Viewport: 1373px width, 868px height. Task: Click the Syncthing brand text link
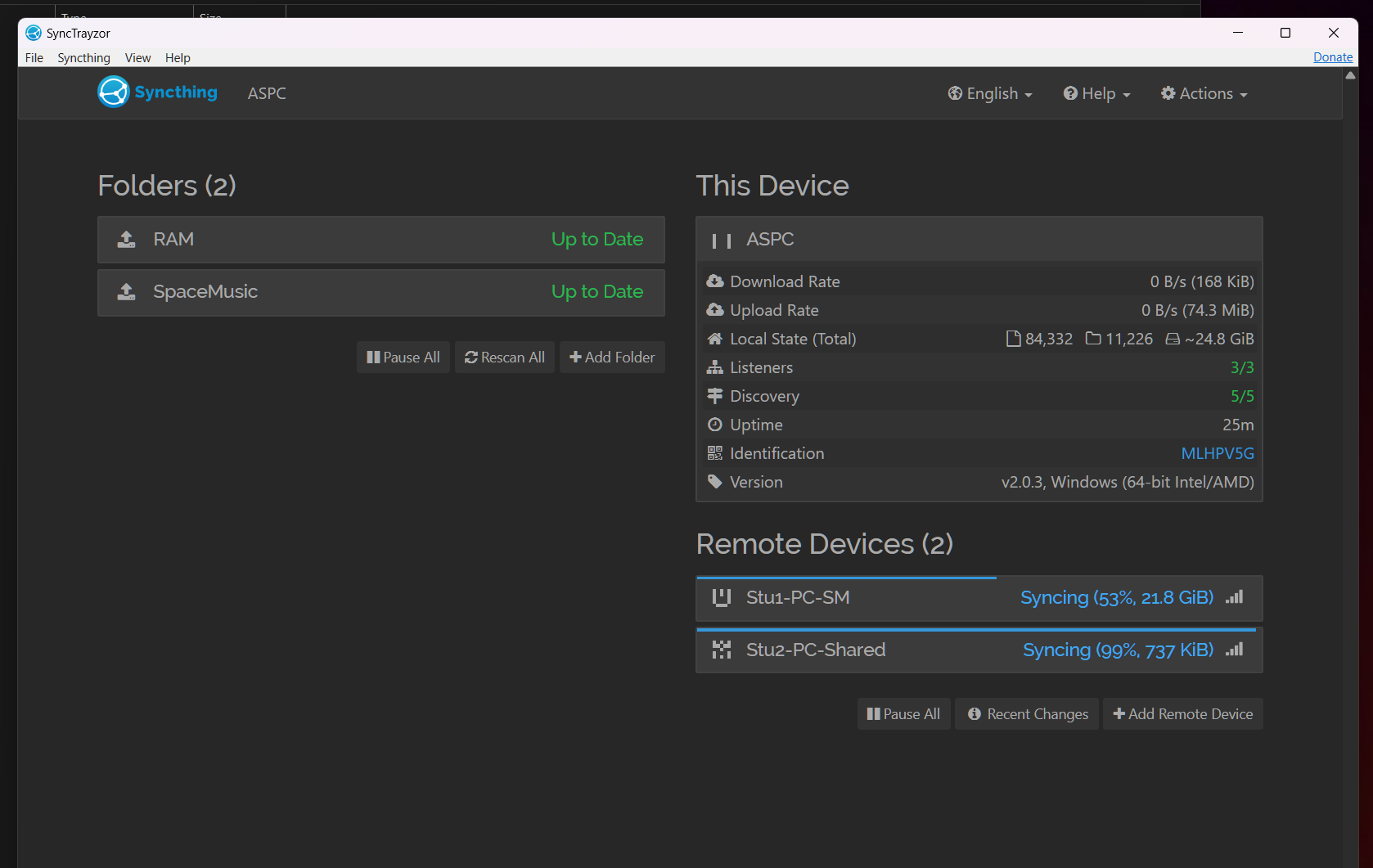click(176, 92)
